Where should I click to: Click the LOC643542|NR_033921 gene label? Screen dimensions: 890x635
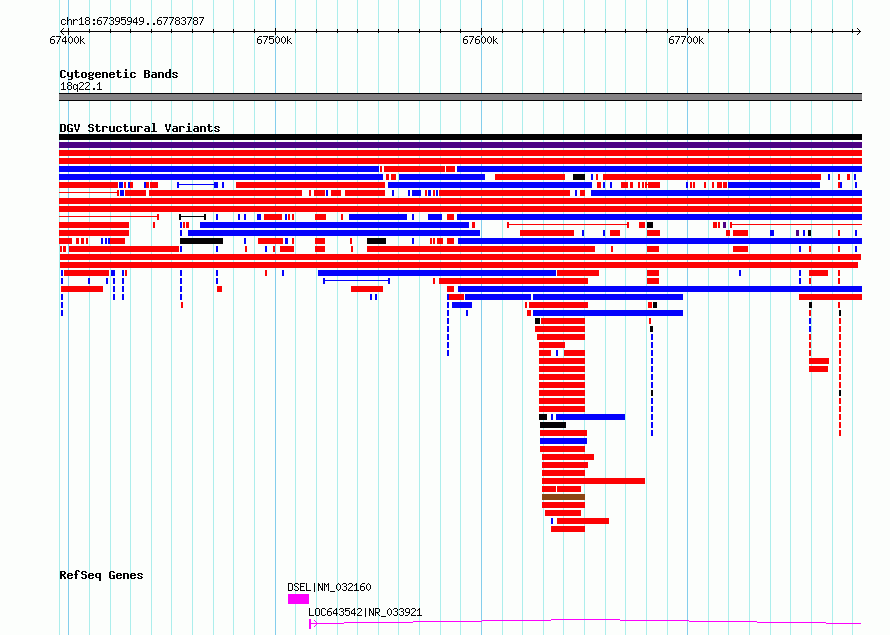(x=365, y=612)
